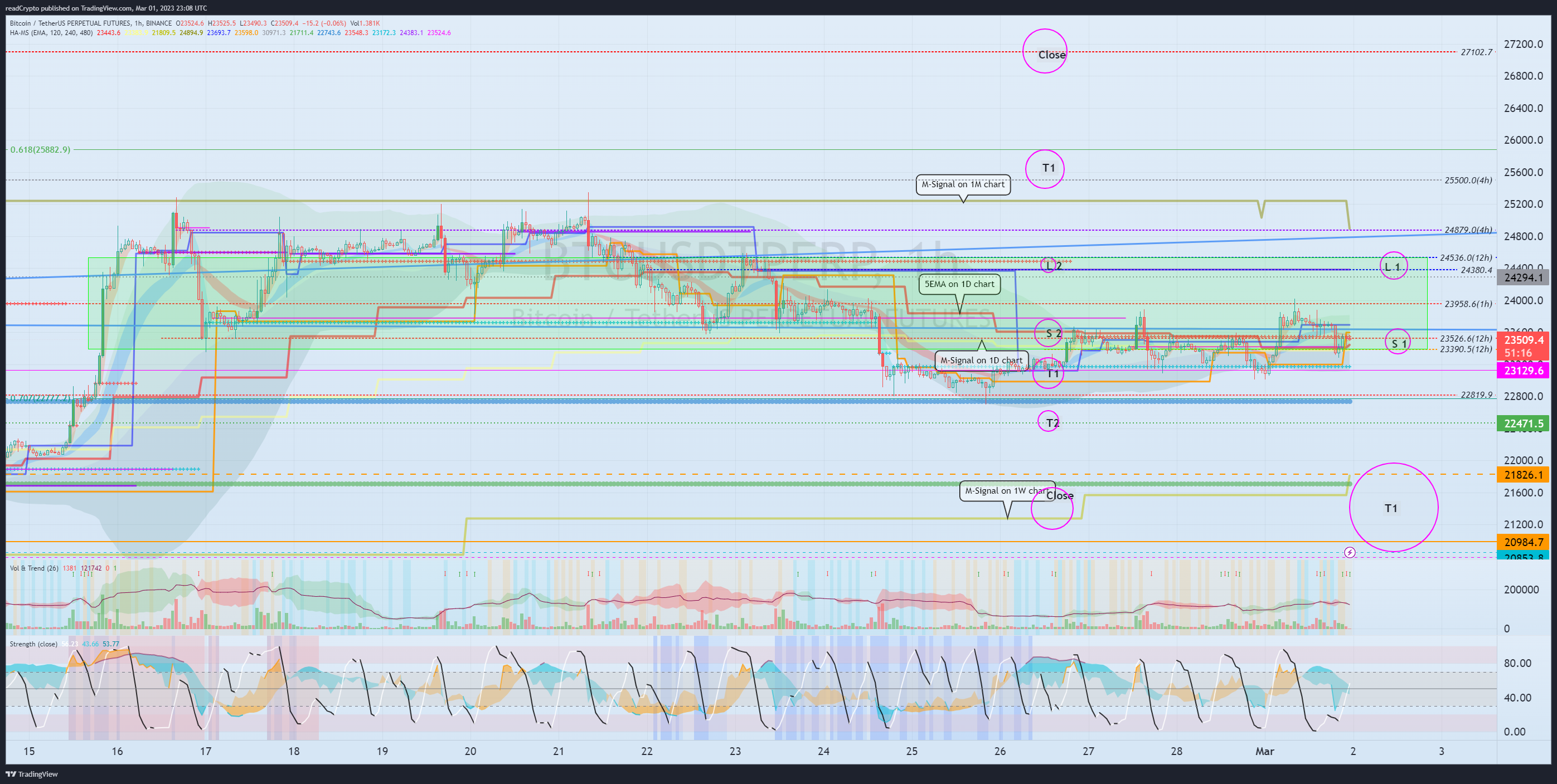The image size is (1557, 784).
Task: Open the 'Vol & Trend (26)' indicator legend
Action: pyautogui.click(x=34, y=568)
